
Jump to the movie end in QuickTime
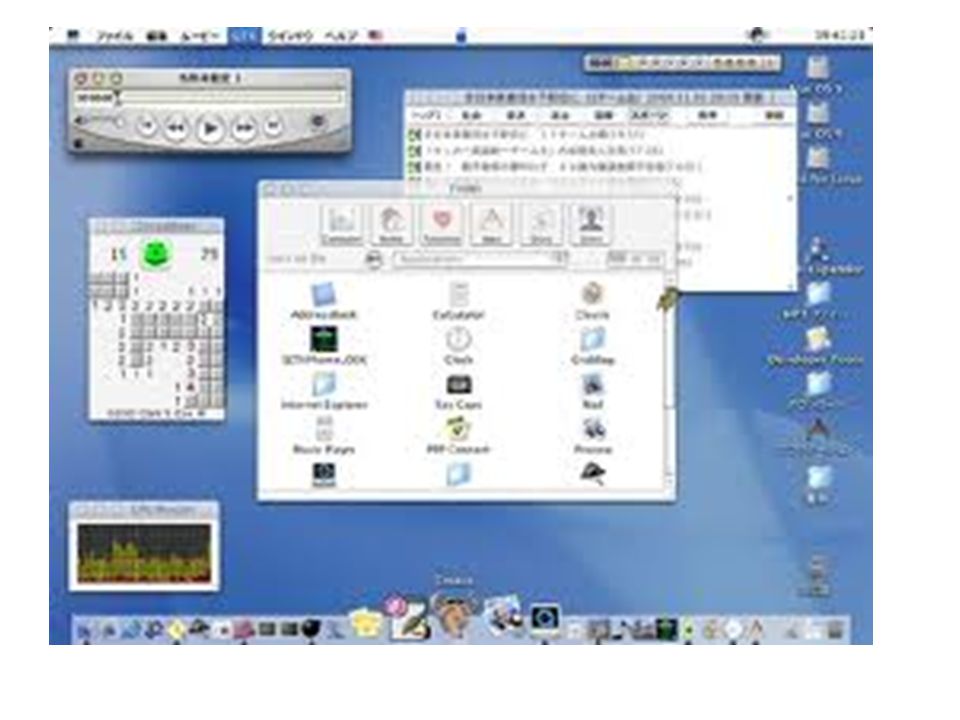tap(273, 127)
